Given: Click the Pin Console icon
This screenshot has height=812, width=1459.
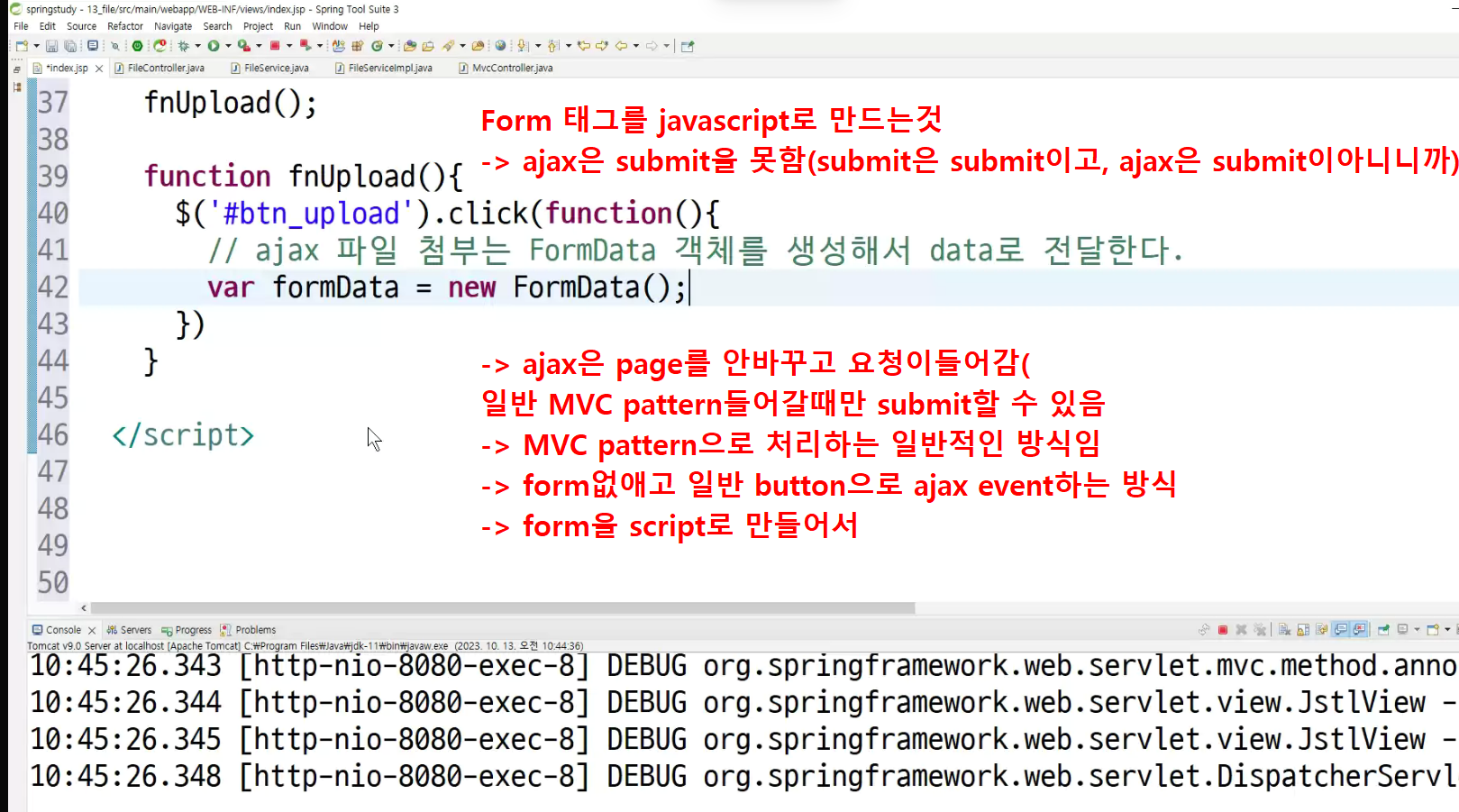Looking at the screenshot, I should click(1383, 630).
